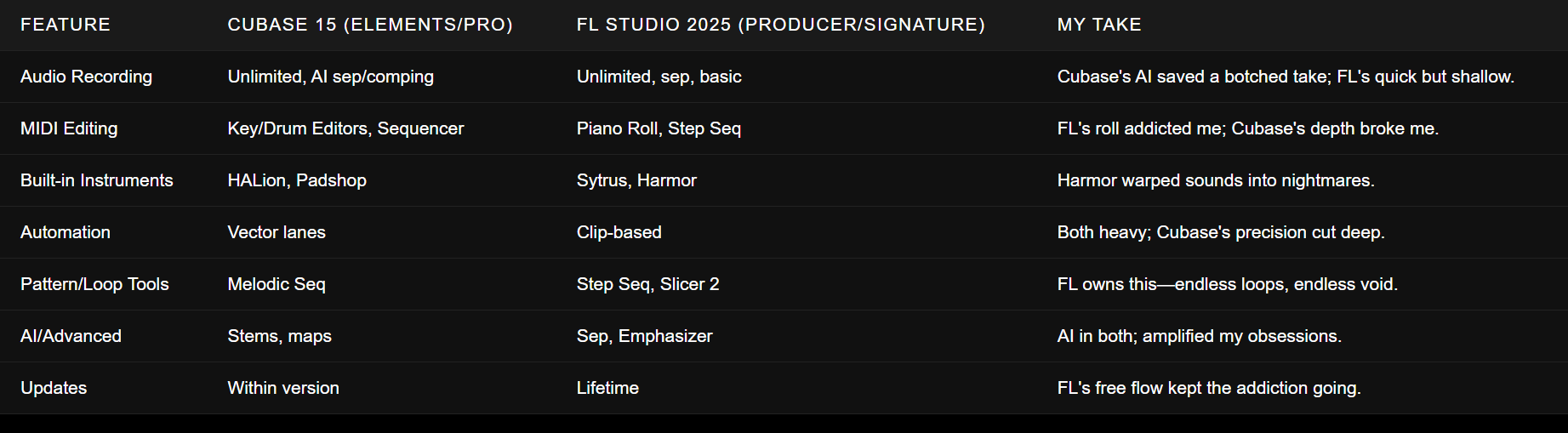Click the CUBASE 15 (ELEMENTS/PRO) column header
Viewport: 1568px width, 433px height.
point(370,25)
